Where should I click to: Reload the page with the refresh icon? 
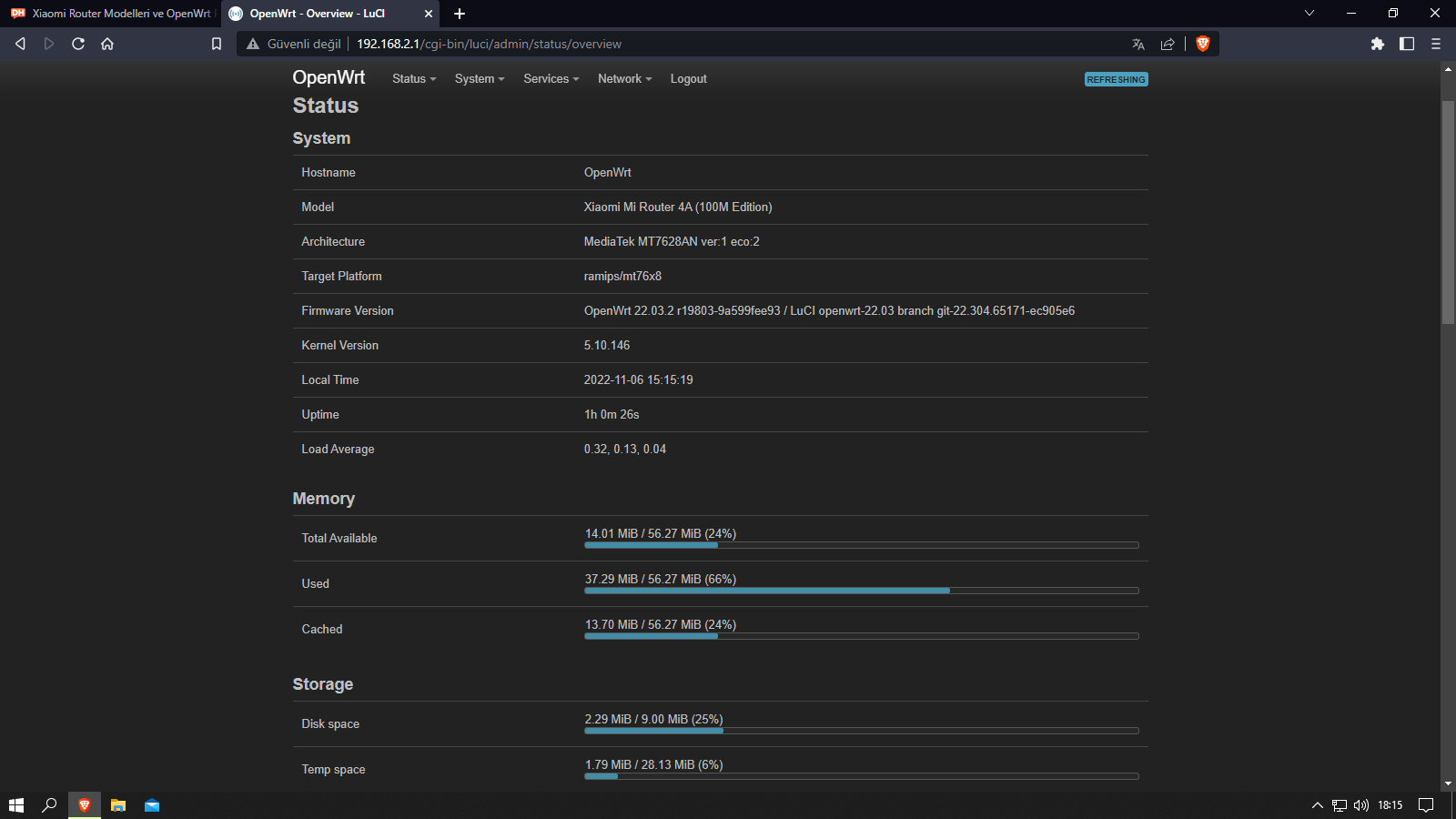pos(78,44)
